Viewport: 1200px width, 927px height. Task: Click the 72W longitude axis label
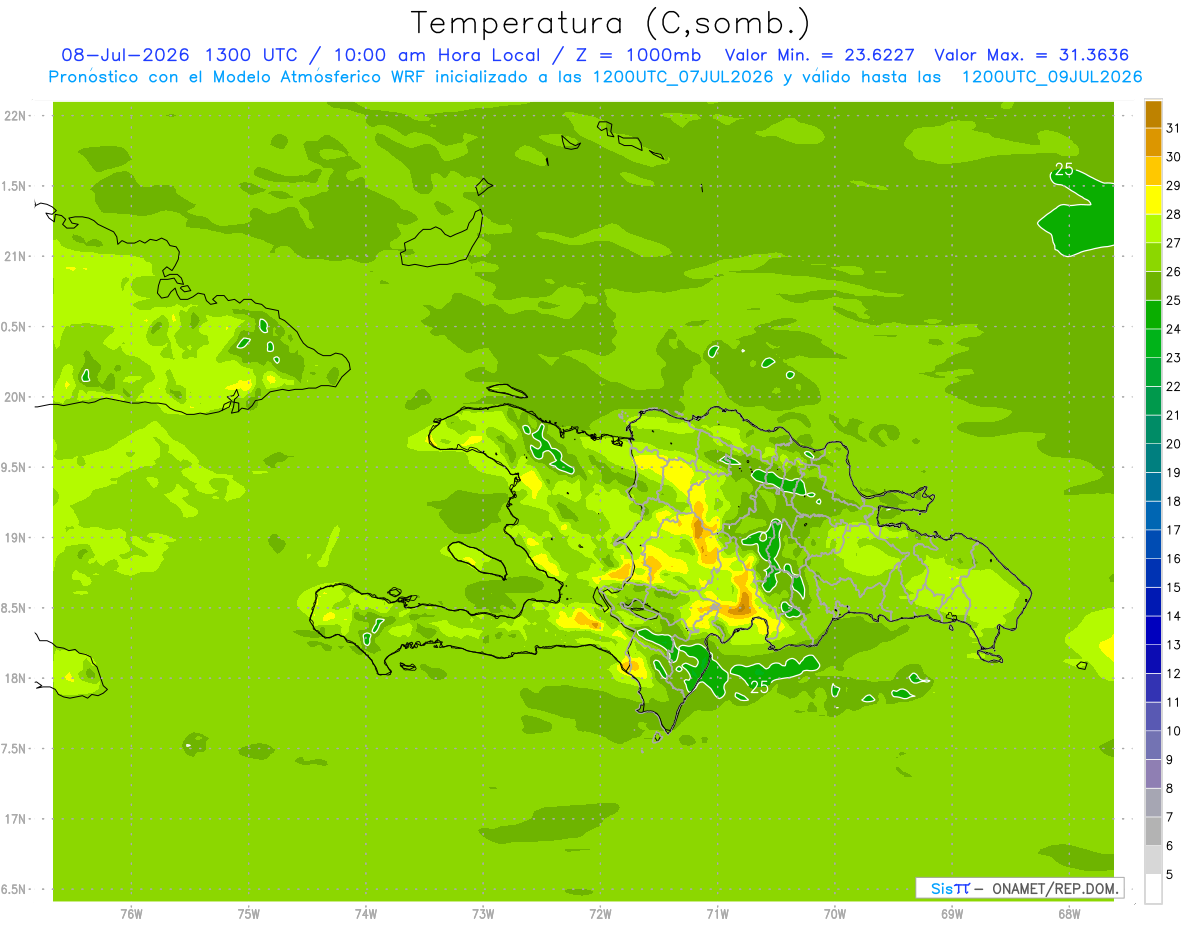tap(601, 913)
